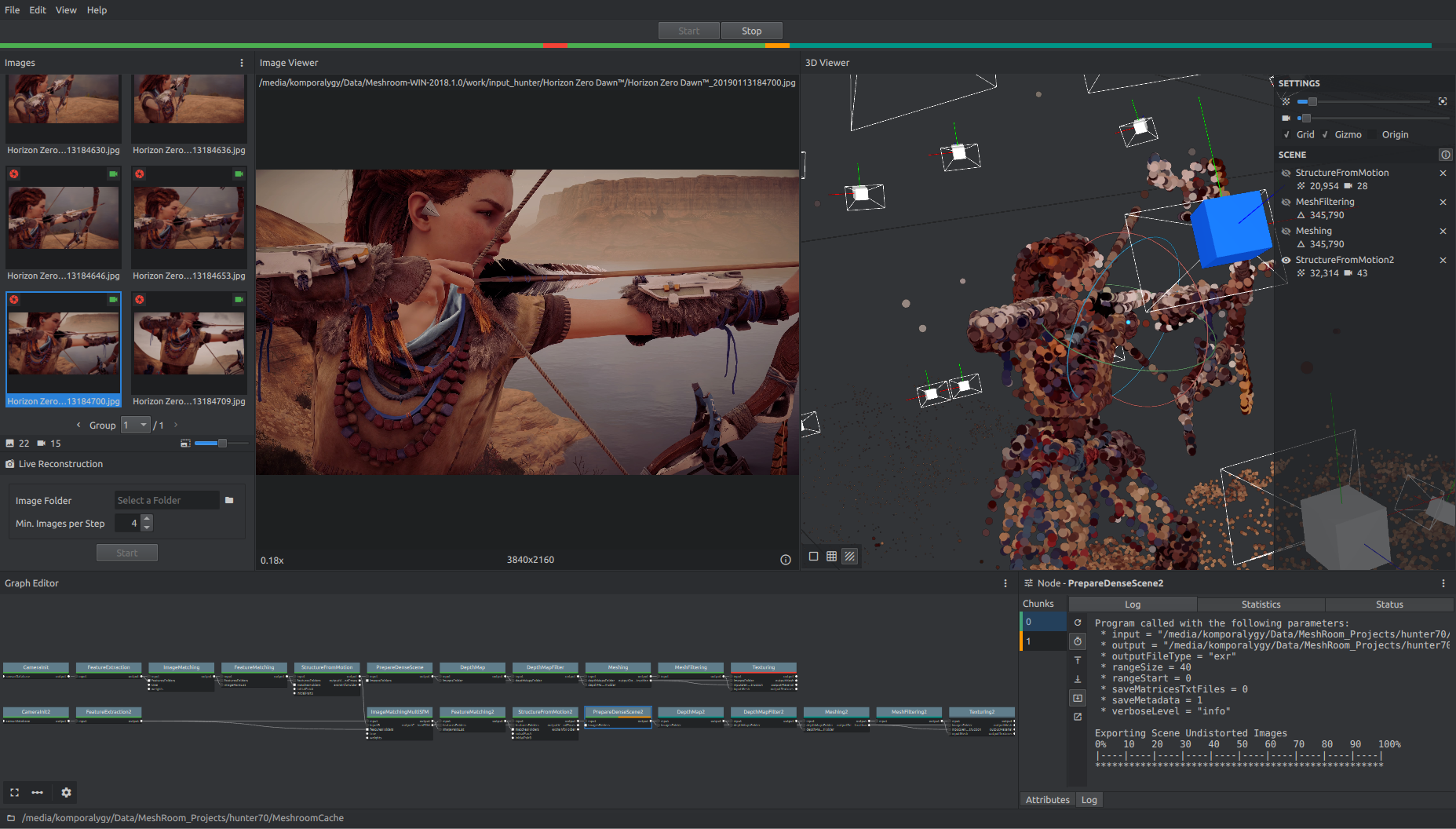Image resolution: width=1456 pixels, height=829 pixels.
Task: Click the Attributes tab button
Action: (x=1047, y=800)
